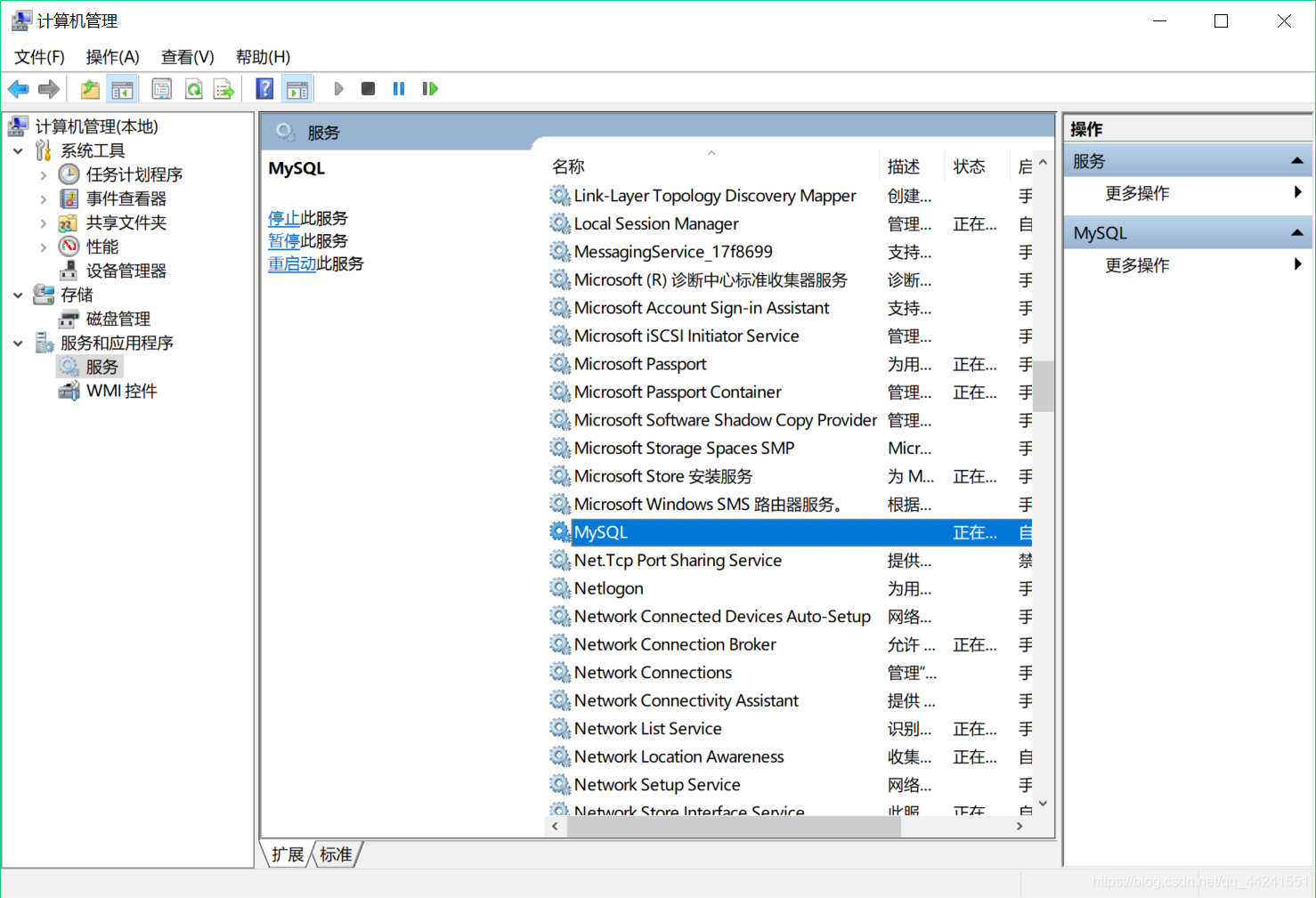Open the 文件(F) menu
This screenshot has width=1316, height=898.
(x=39, y=57)
